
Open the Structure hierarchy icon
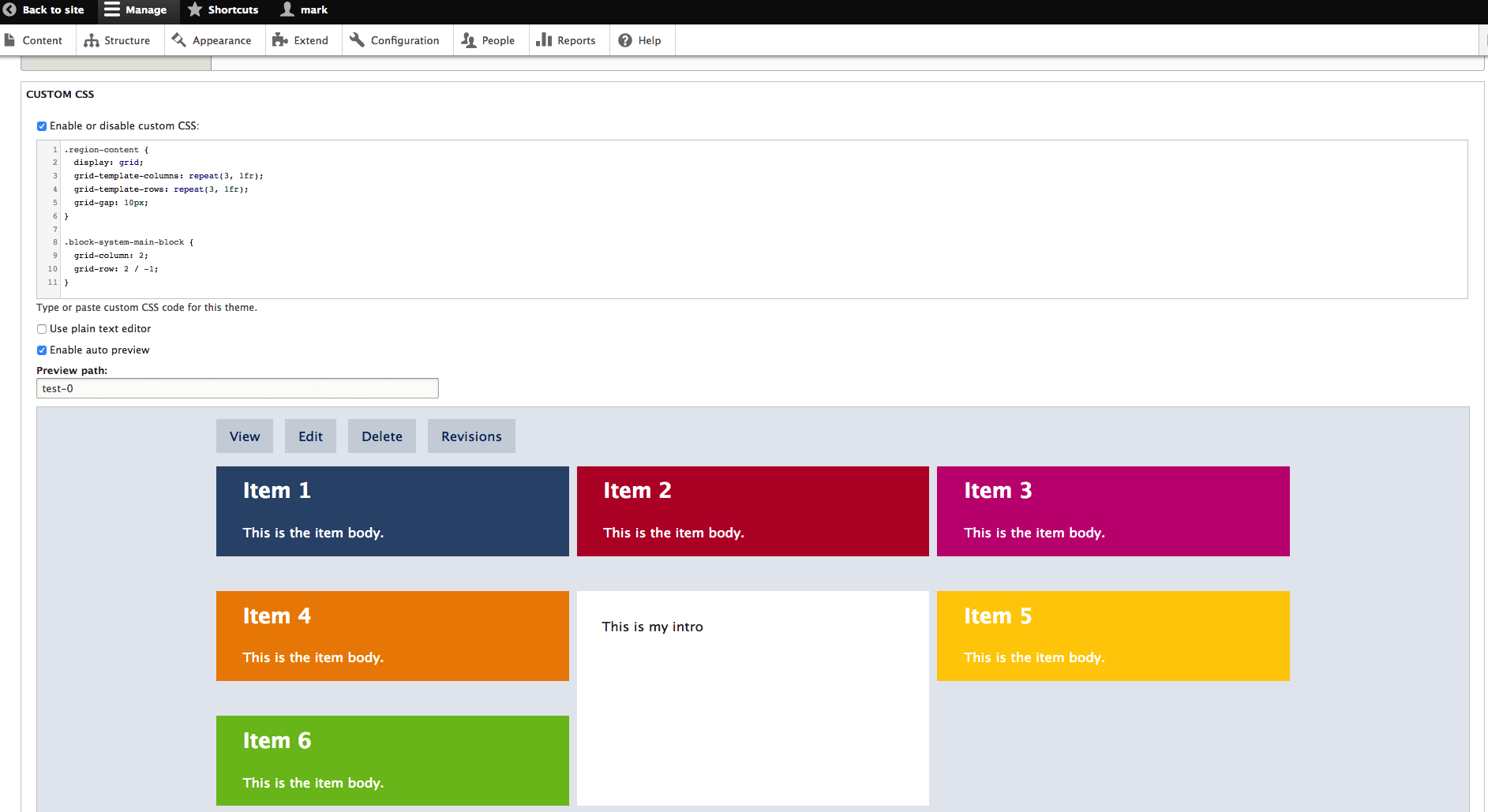pyautogui.click(x=92, y=40)
